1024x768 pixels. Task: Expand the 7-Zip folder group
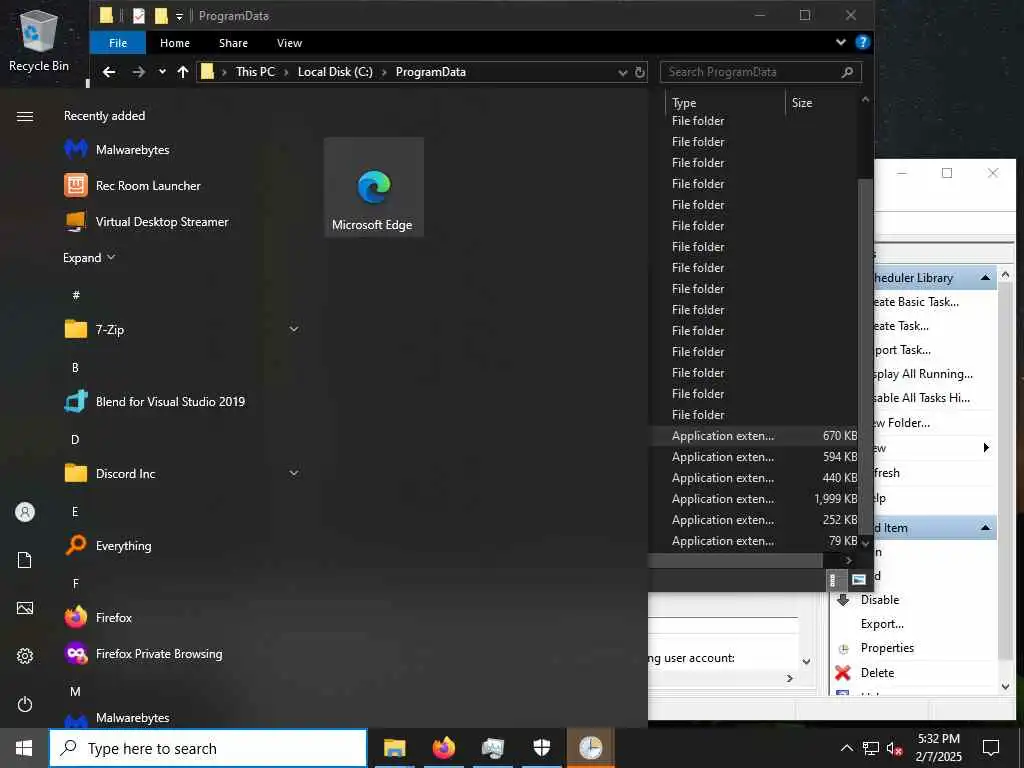point(294,329)
